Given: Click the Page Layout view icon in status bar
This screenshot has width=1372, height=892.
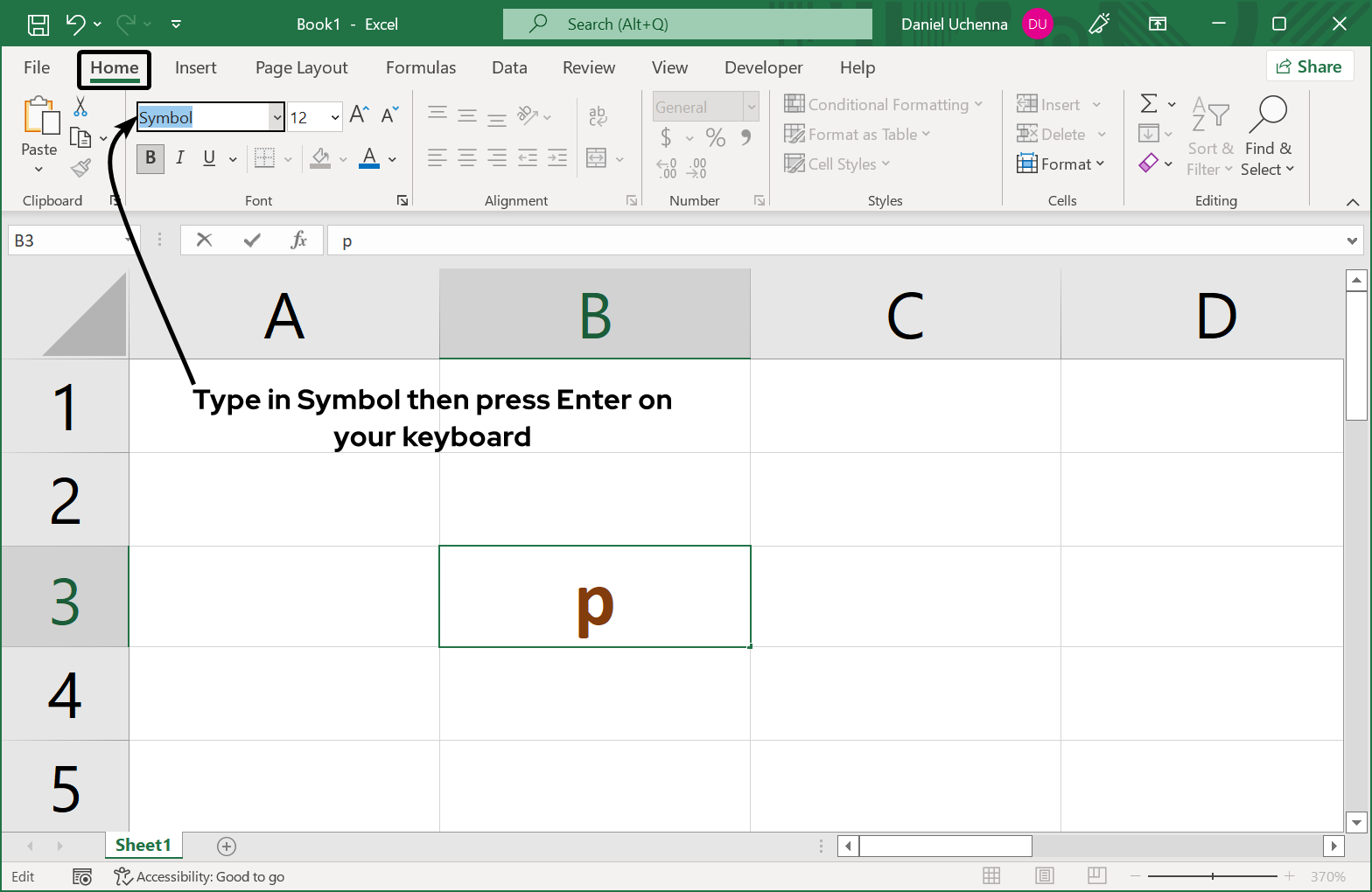Looking at the screenshot, I should coord(1044,876).
